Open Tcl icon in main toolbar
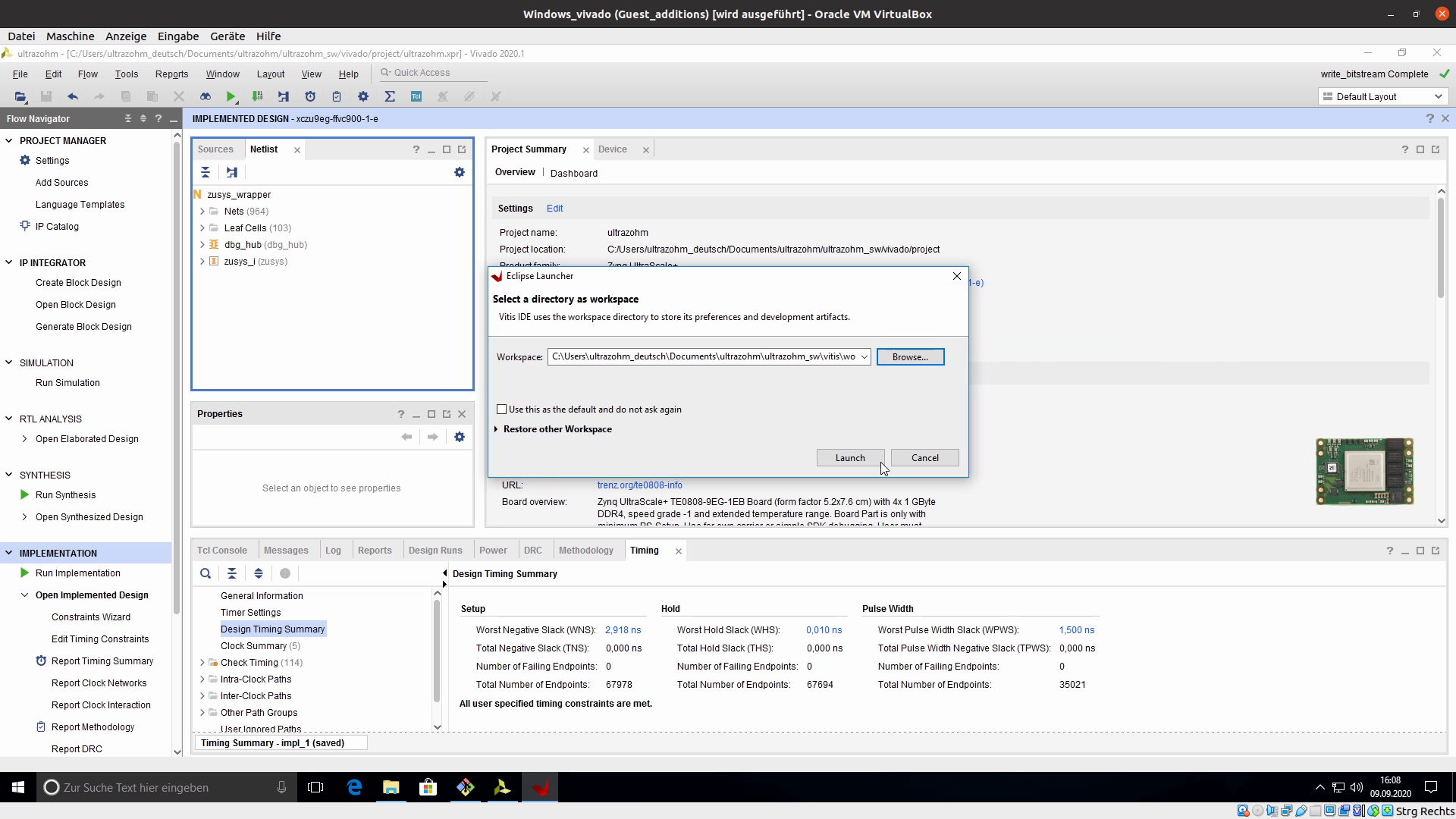The image size is (1456, 819). [416, 96]
